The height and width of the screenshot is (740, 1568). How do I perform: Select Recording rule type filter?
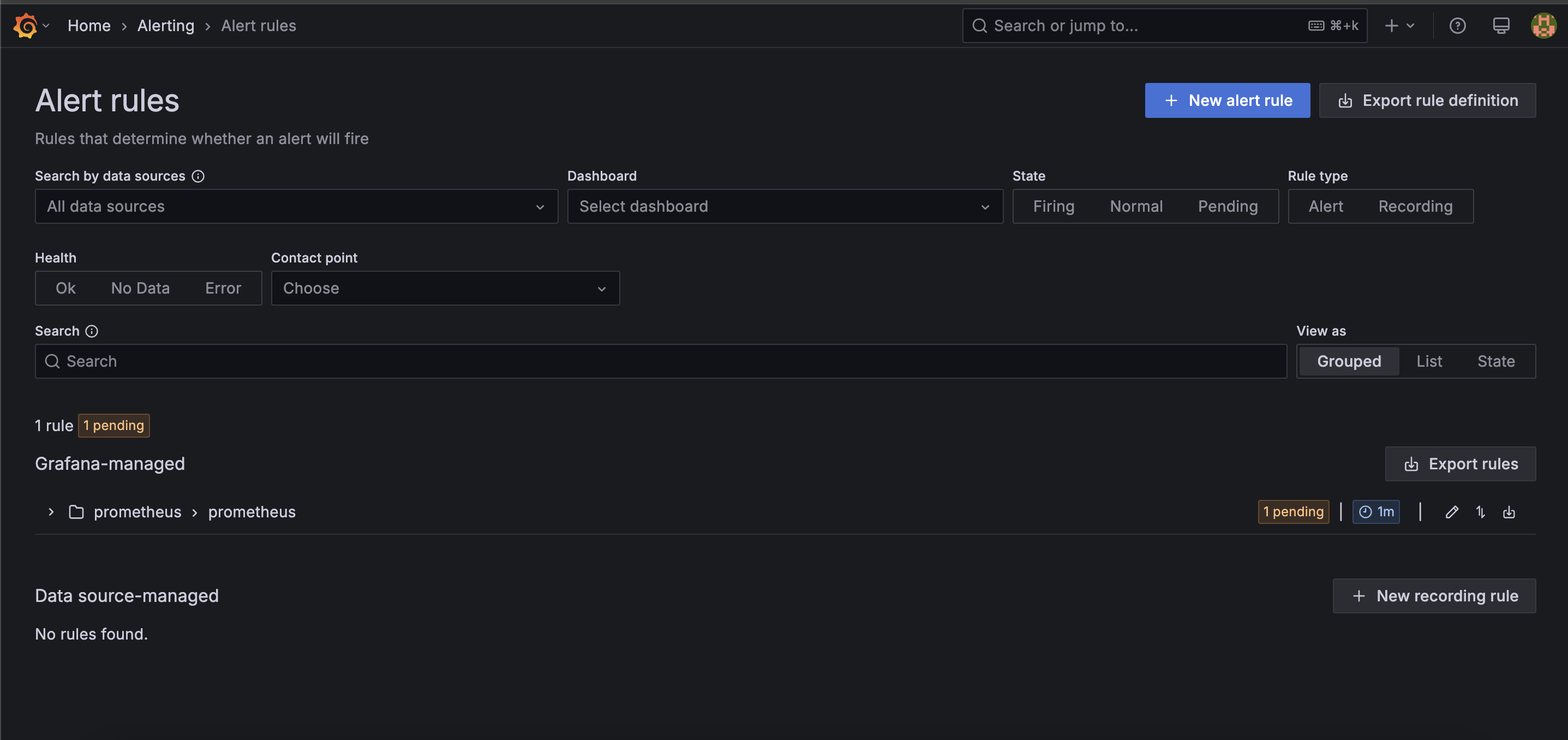[x=1415, y=206]
